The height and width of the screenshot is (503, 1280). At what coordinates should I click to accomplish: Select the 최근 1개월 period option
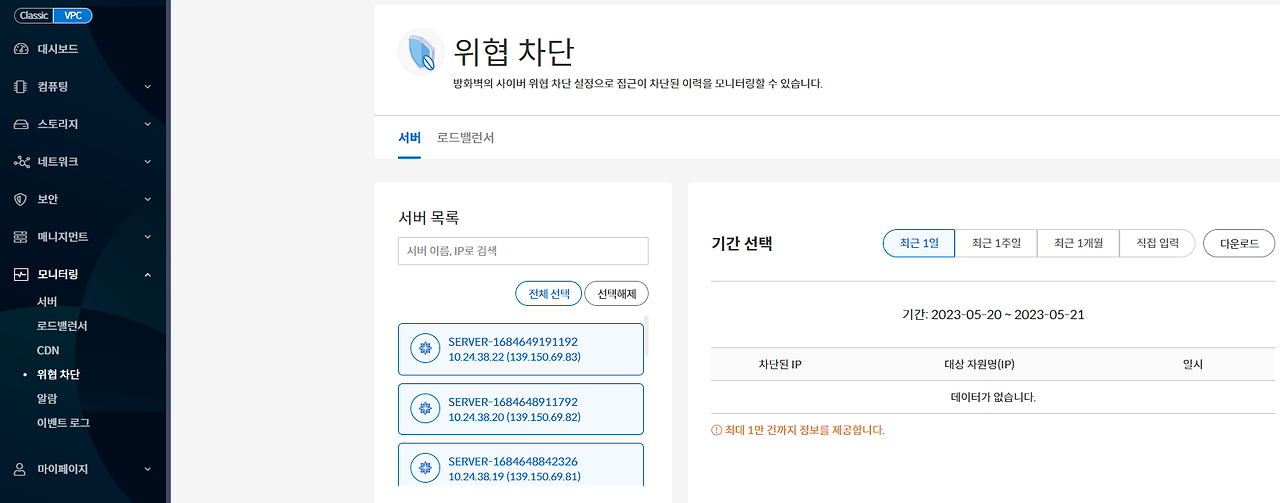pyautogui.click(x=1078, y=243)
